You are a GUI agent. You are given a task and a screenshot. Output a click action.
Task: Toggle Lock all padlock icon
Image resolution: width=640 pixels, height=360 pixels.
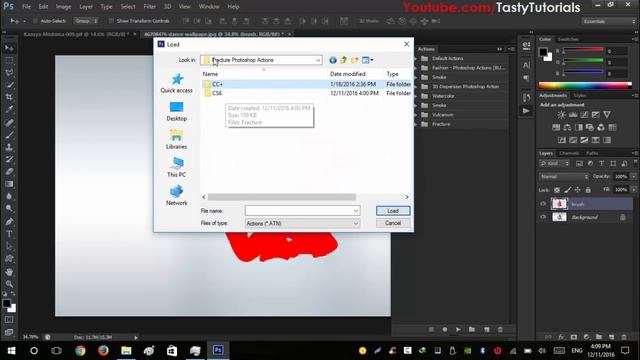tap(588, 190)
